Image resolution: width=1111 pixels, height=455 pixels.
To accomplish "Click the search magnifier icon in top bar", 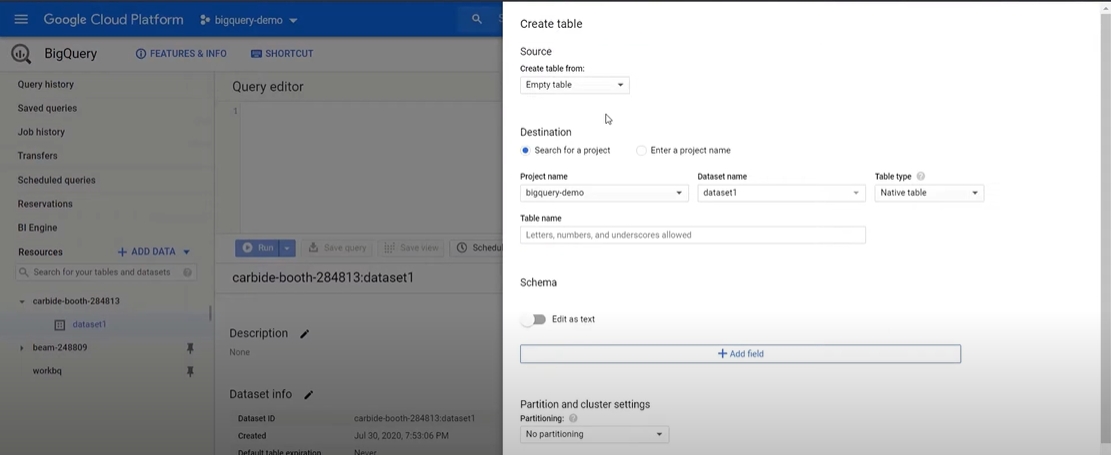I will click(477, 19).
